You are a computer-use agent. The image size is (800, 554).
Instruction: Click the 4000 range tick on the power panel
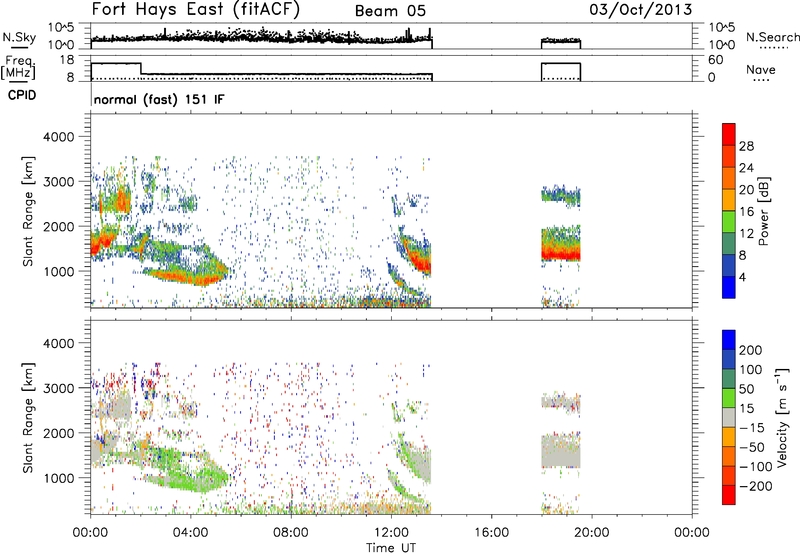pos(58,137)
